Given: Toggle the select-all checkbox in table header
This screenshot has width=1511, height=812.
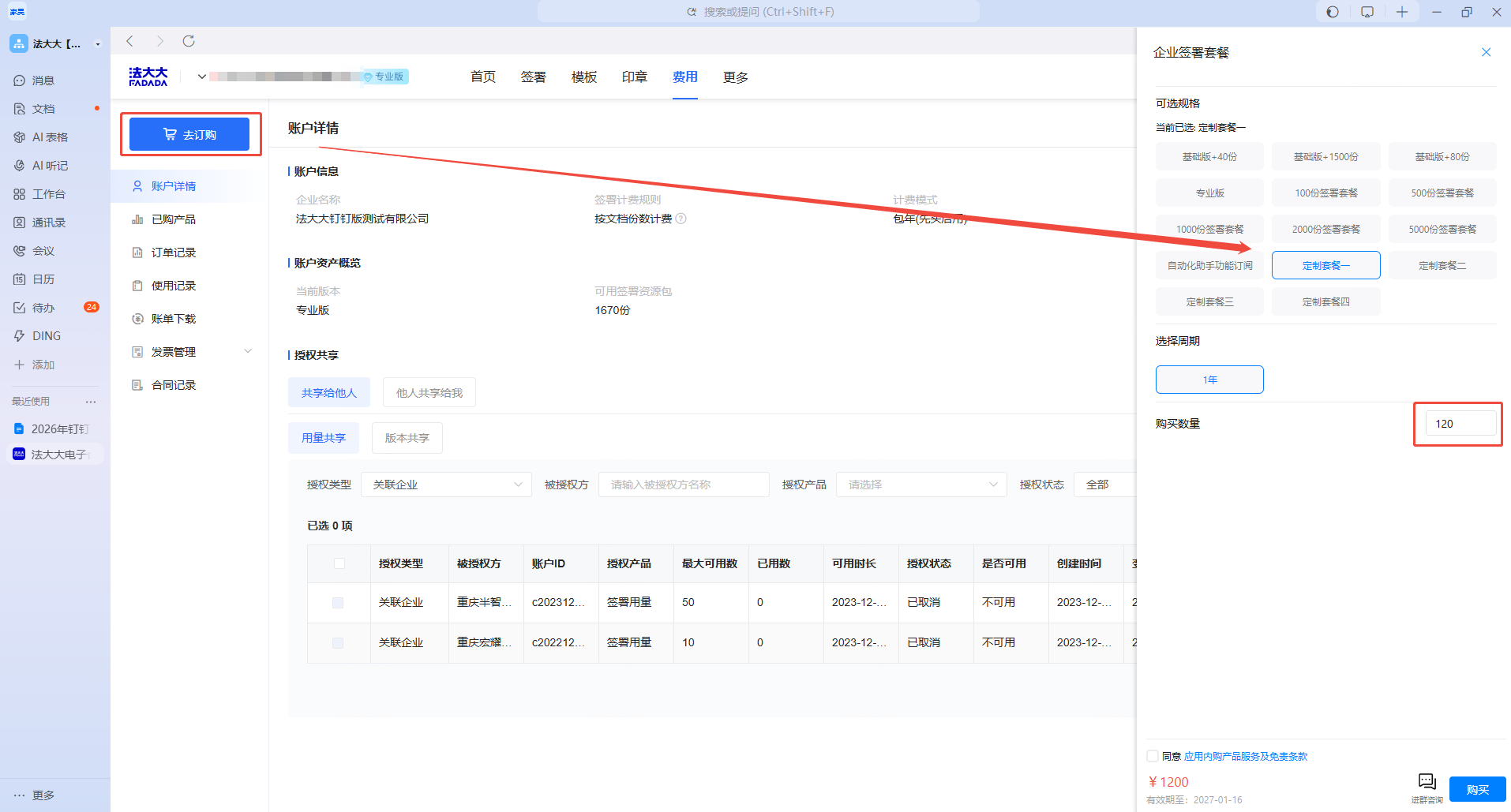Looking at the screenshot, I should 339,563.
